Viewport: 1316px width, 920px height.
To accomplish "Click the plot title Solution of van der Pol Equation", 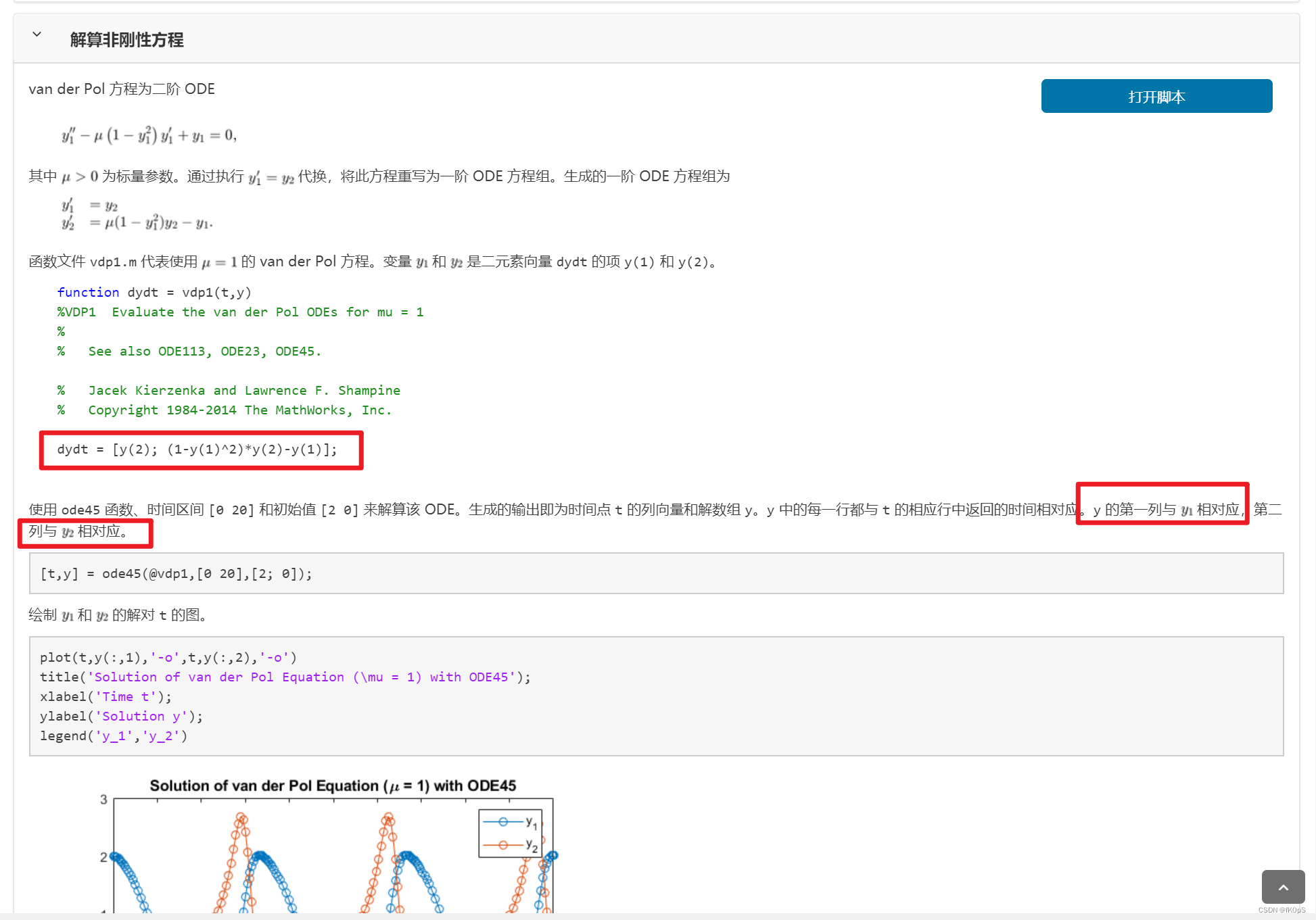I will click(x=332, y=785).
